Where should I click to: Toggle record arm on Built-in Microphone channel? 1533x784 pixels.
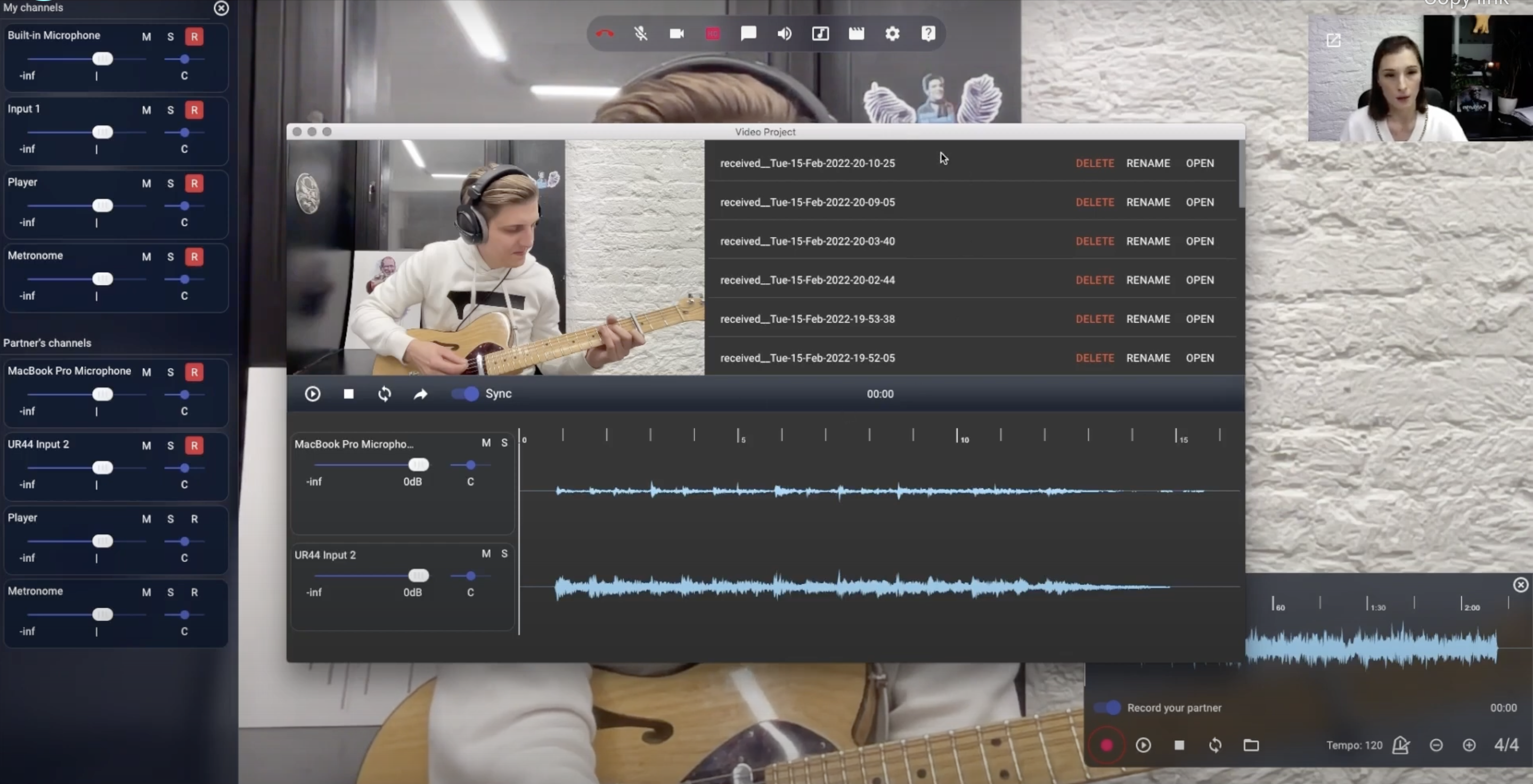194,37
